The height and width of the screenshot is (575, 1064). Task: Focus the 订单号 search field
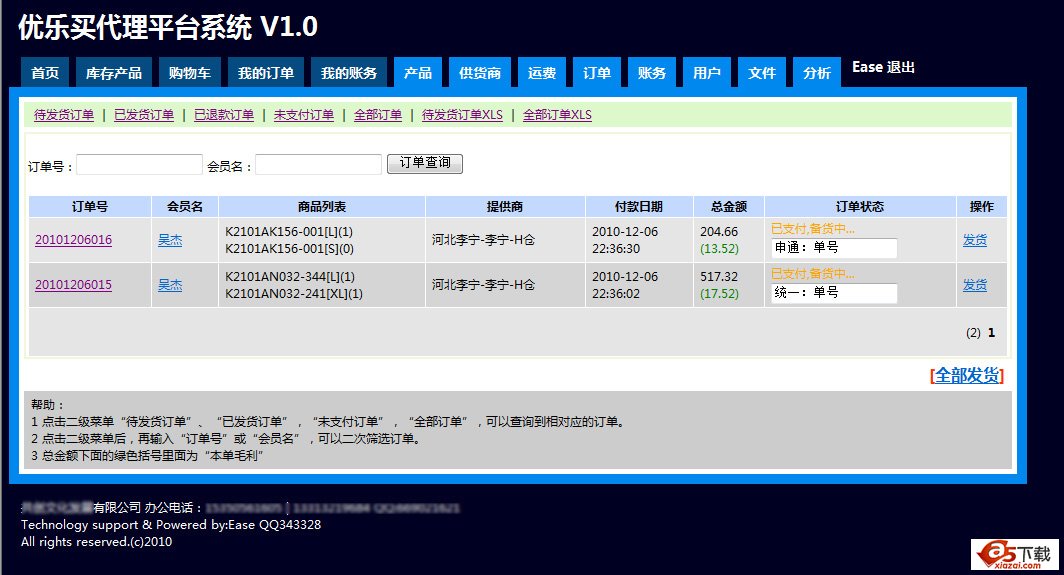tap(139, 164)
